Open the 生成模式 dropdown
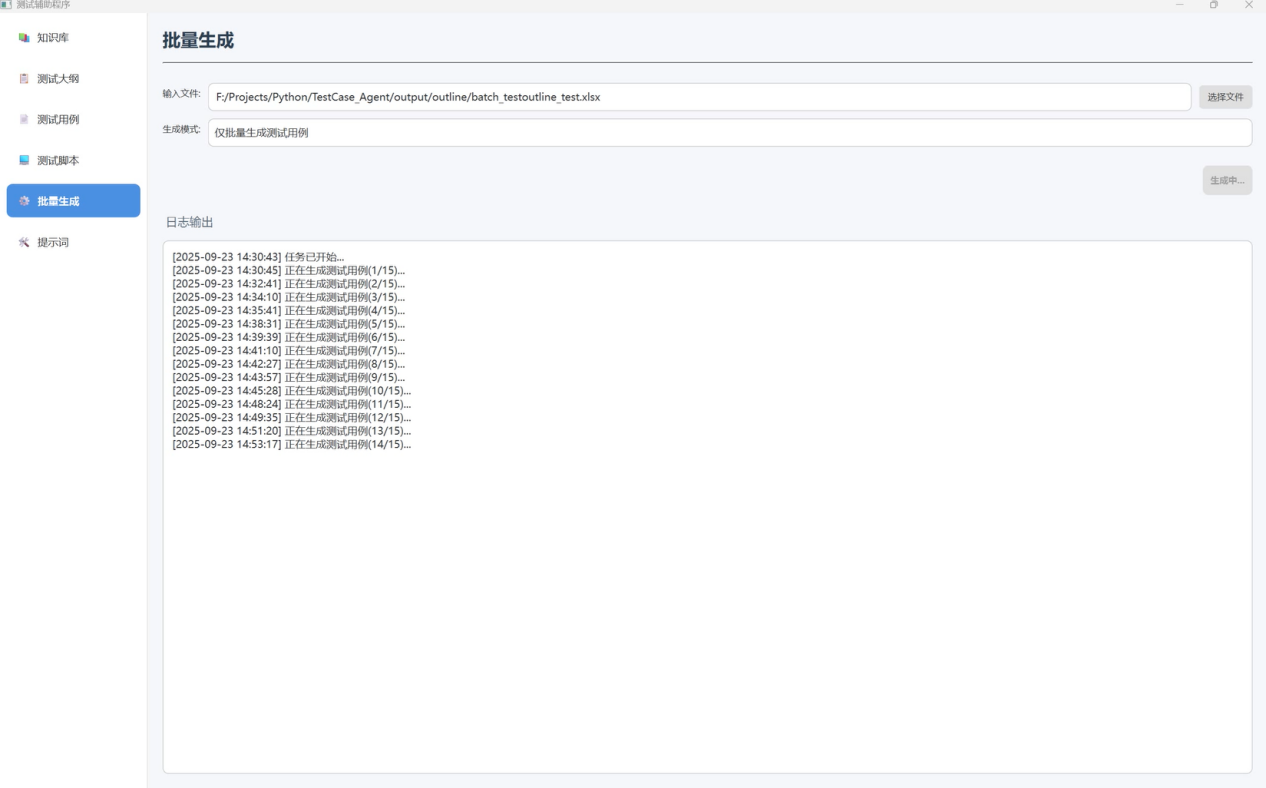Viewport: 1266px width, 788px height. pos(729,133)
